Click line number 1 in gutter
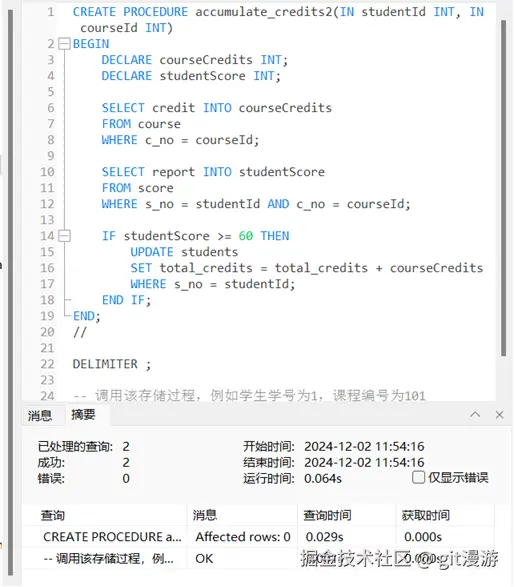 click(51, 12)
